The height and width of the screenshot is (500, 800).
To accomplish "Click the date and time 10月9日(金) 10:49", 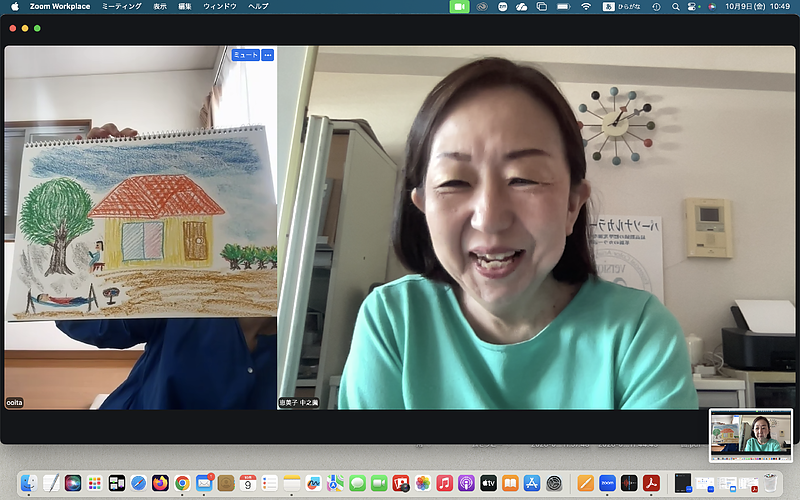I will pyautogui.click(x=757, y=7).
